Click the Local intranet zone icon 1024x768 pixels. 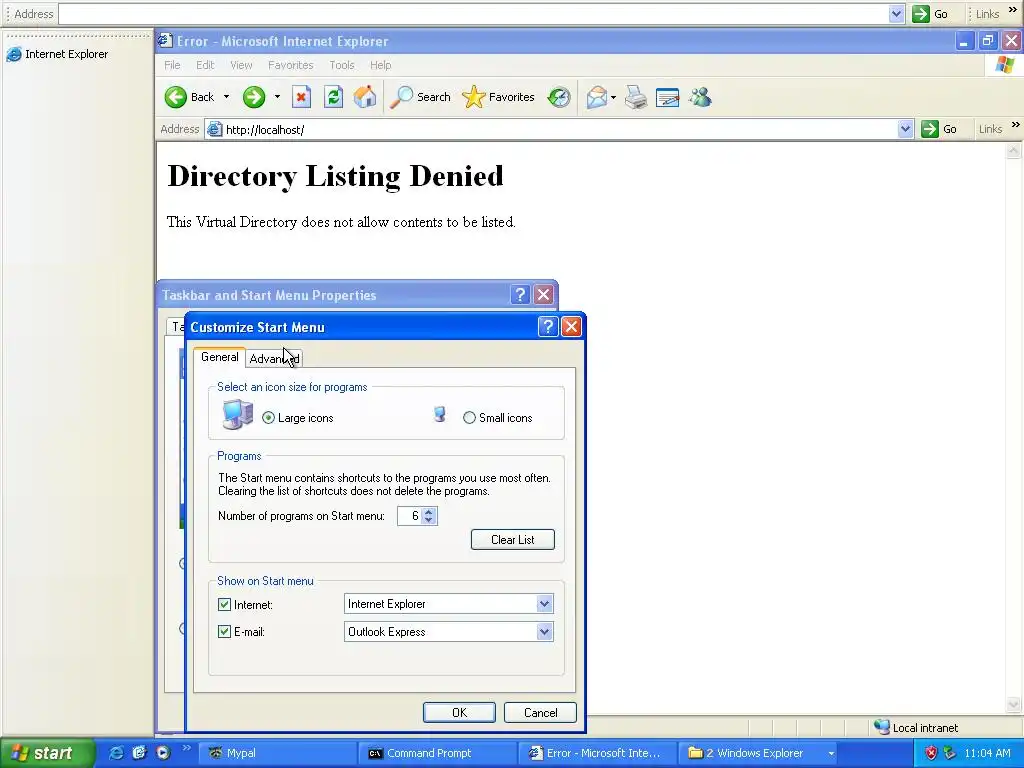pyautogui.click(x=882, y=727)
